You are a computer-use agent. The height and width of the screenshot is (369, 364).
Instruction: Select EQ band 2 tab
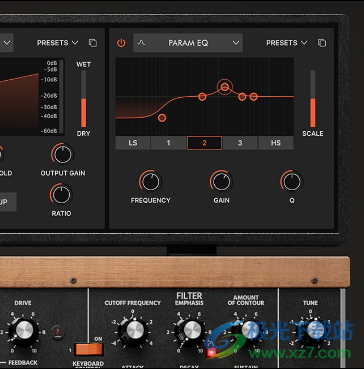[204, 143]
